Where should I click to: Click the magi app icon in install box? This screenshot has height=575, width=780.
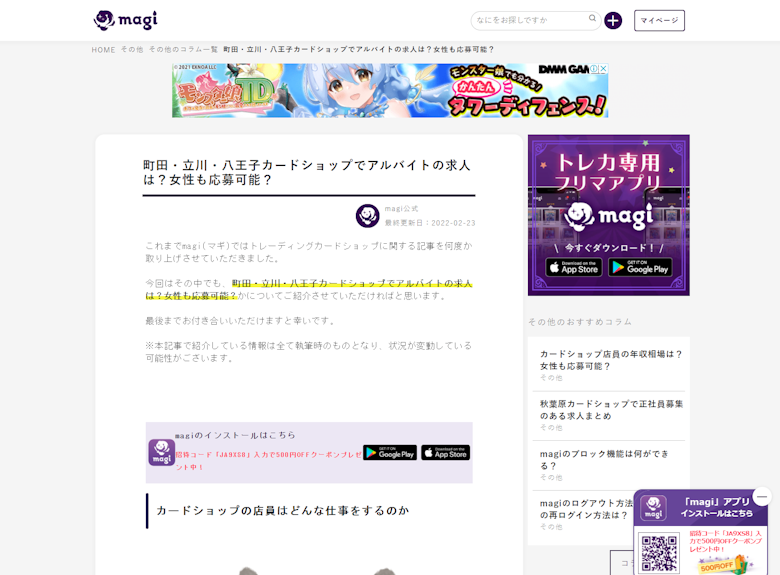(x=161, y=452)
